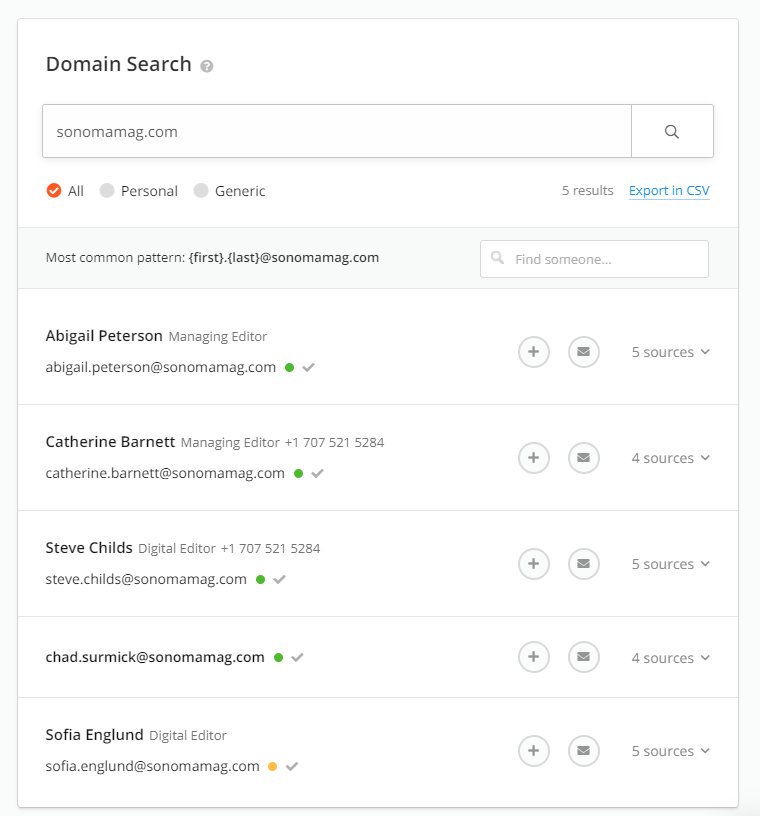Viewport: 760px width, 816px height.
Task: Add Sofia Englund as a lead with the plus icon
Action: (534, 750)
